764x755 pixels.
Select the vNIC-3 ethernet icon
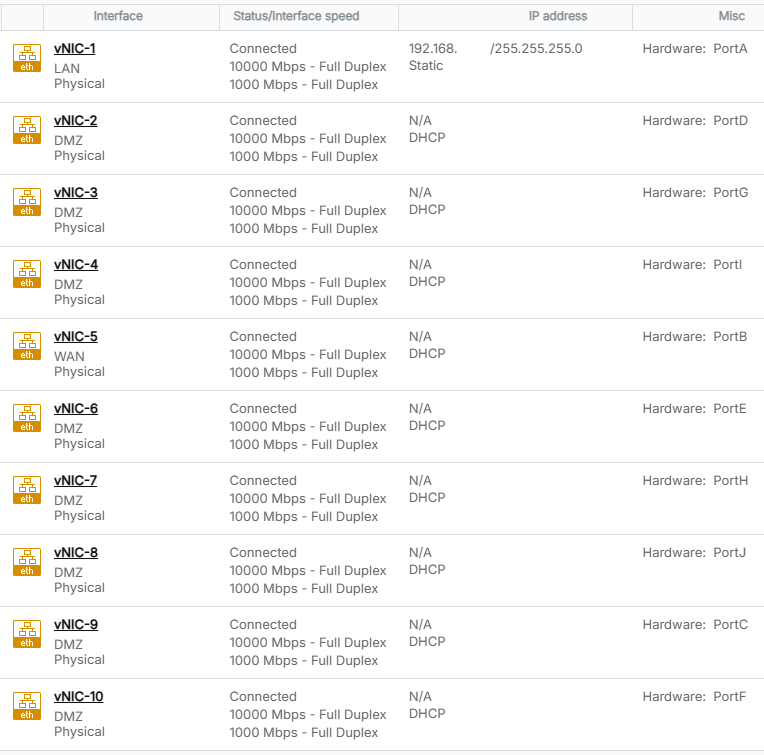pyautogui.click(x=27, y=202)
